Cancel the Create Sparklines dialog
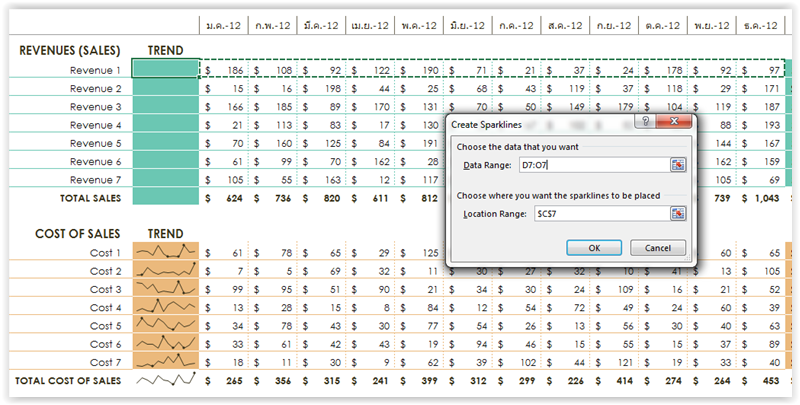The height and width of the screenshot is (405, 800). point(658,248)
